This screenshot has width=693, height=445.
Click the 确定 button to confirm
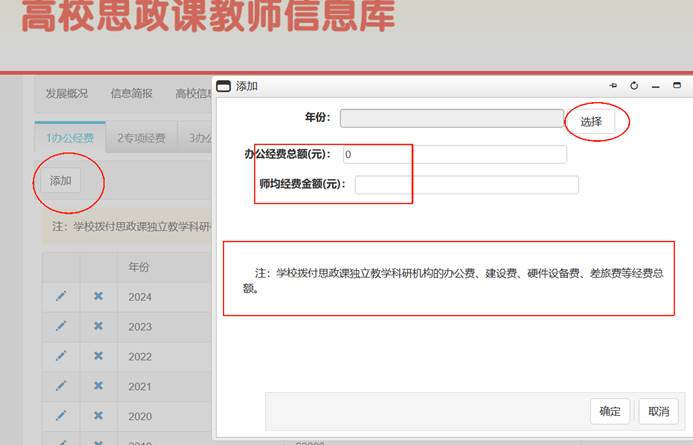(610, 411)
